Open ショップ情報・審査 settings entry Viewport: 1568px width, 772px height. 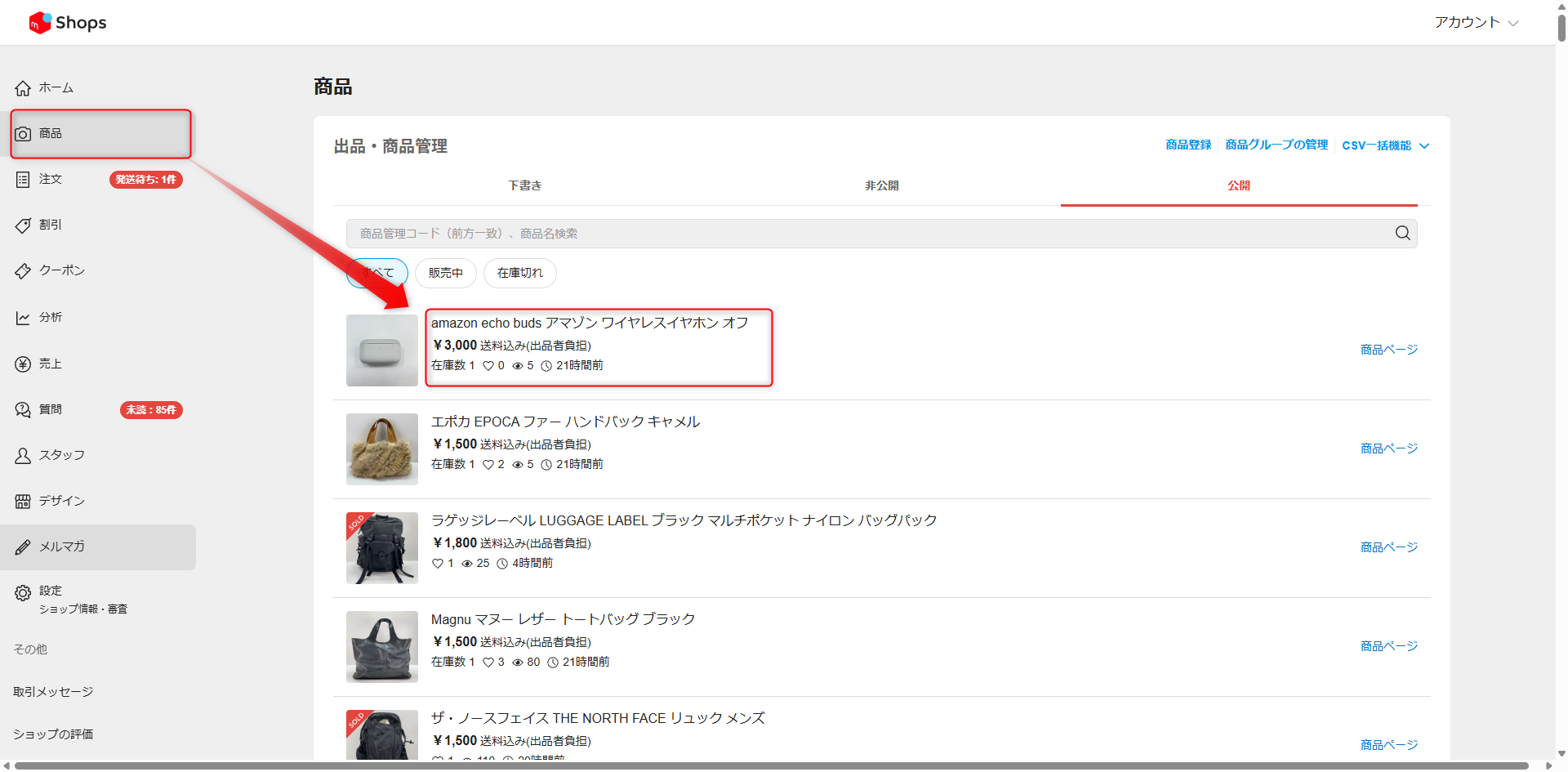(83, 609)
